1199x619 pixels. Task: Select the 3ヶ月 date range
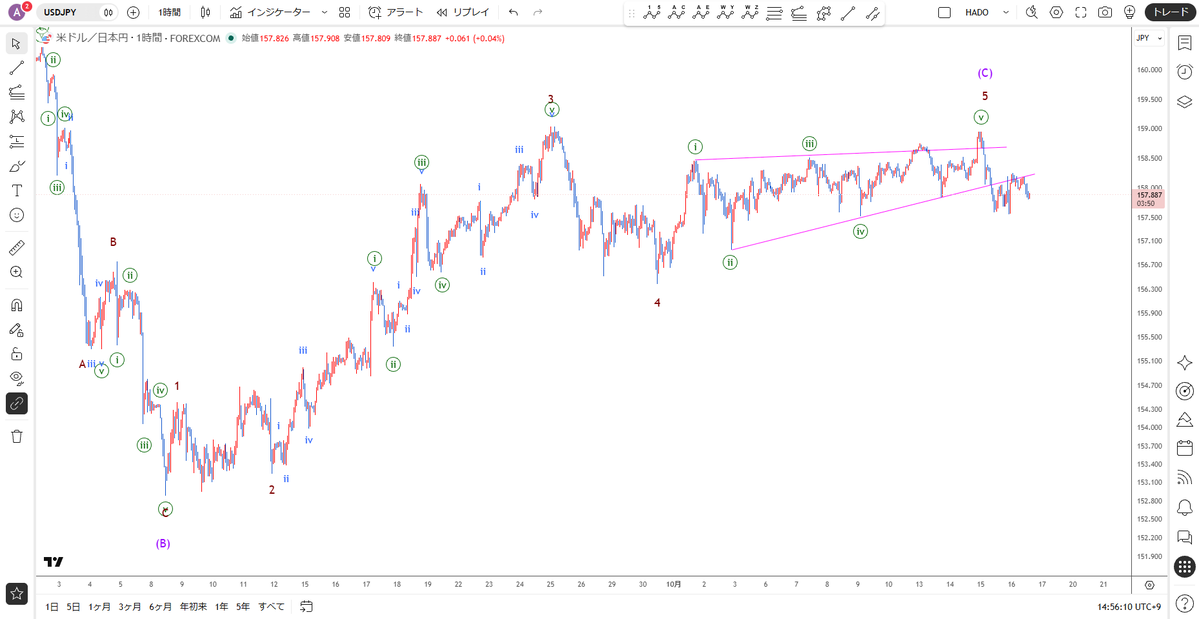point(130,607)
